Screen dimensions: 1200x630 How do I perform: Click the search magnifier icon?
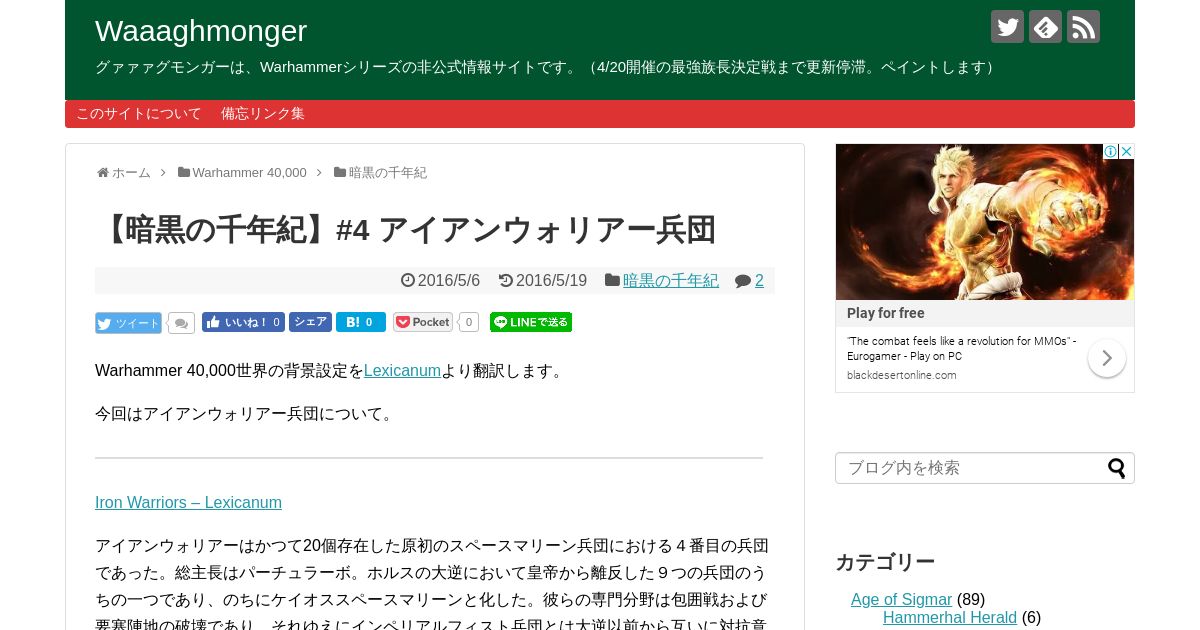[x=1117, y=468]
